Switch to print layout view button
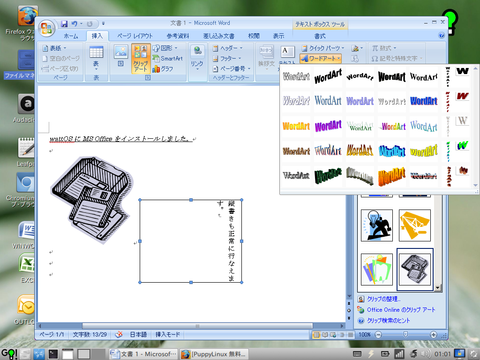 point(316,335)
